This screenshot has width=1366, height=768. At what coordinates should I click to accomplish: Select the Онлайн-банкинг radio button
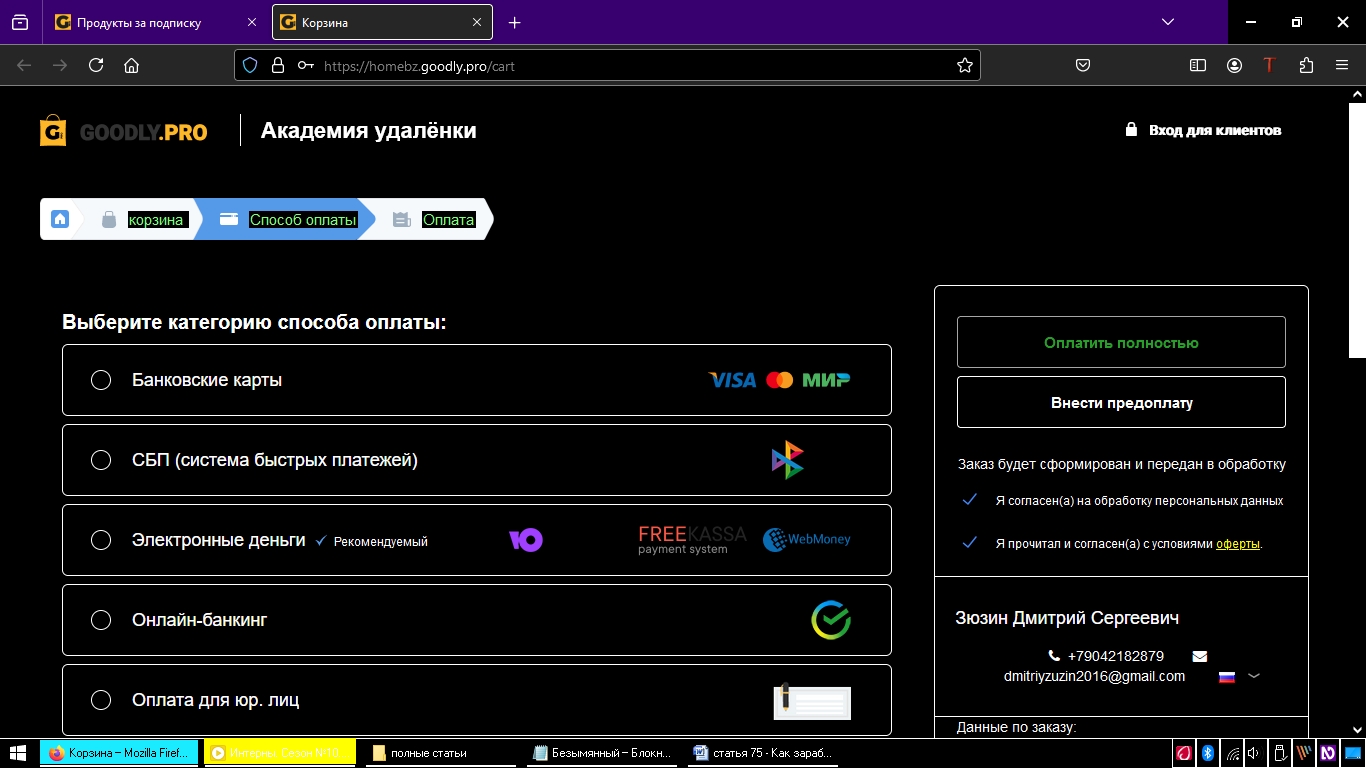tap(101, 620)
